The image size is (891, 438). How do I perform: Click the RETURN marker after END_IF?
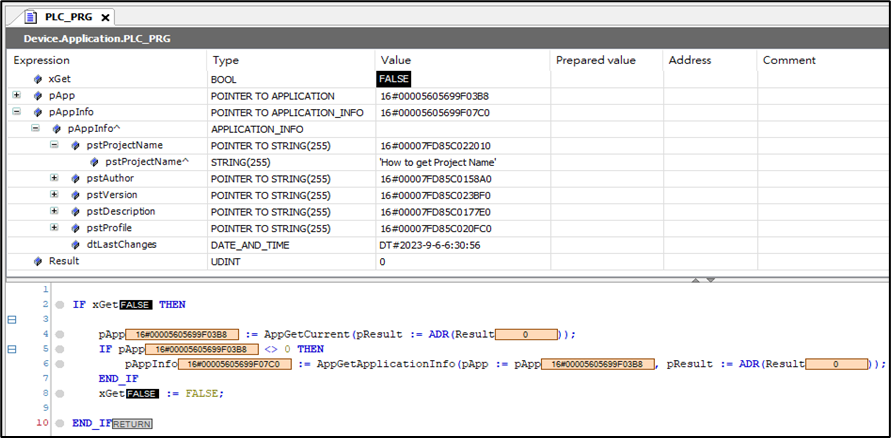point(131,424)
